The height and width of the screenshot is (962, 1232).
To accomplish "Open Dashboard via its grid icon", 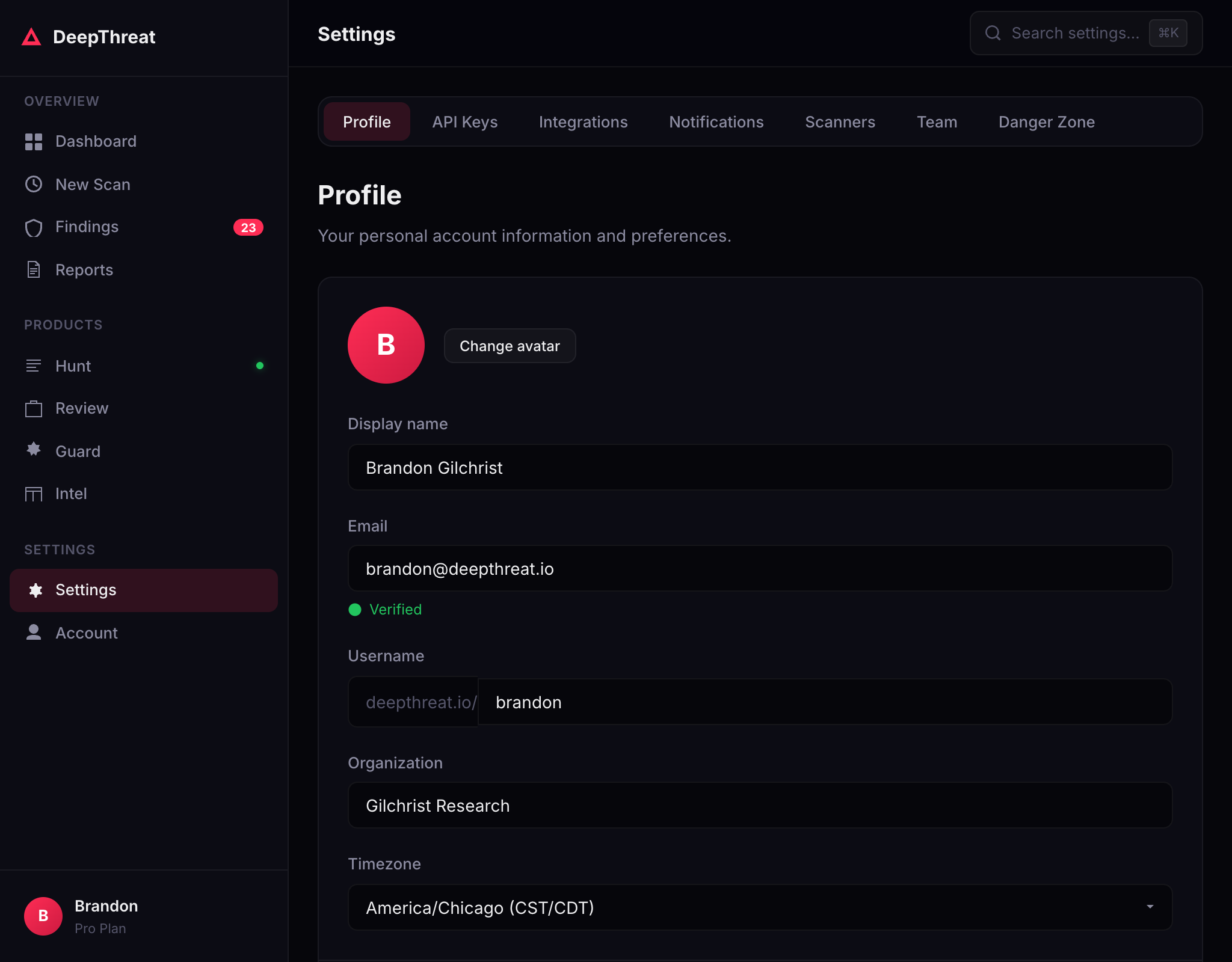I will point(34,142).
